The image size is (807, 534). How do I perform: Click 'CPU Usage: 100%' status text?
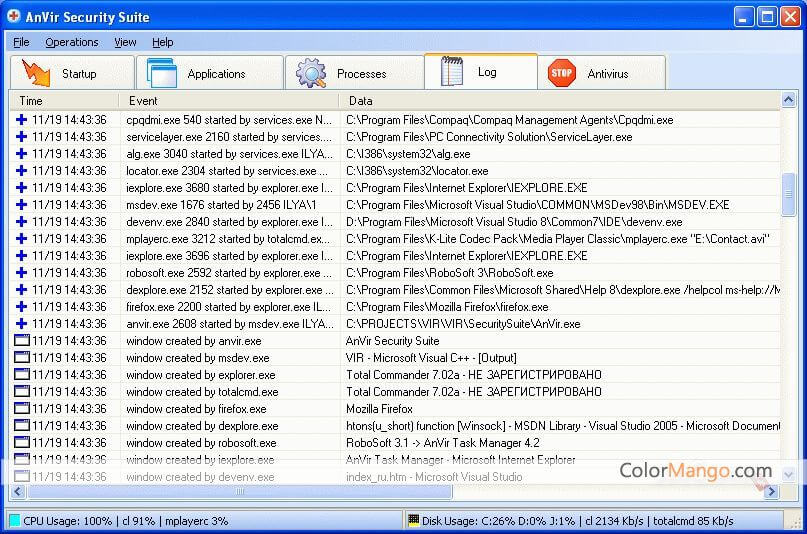coord(67,521)
